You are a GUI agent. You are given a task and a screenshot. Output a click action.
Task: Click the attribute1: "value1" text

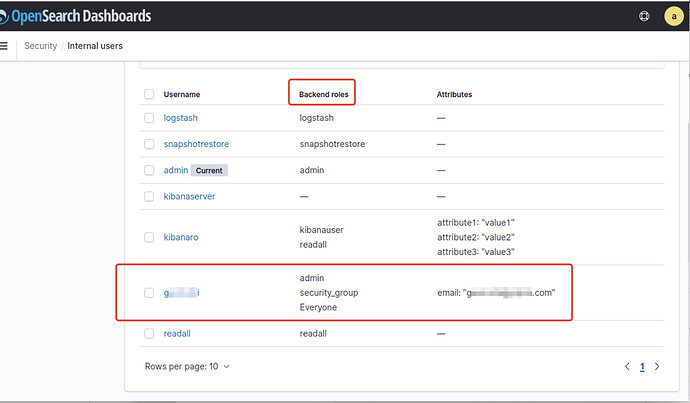click(476, 223)
